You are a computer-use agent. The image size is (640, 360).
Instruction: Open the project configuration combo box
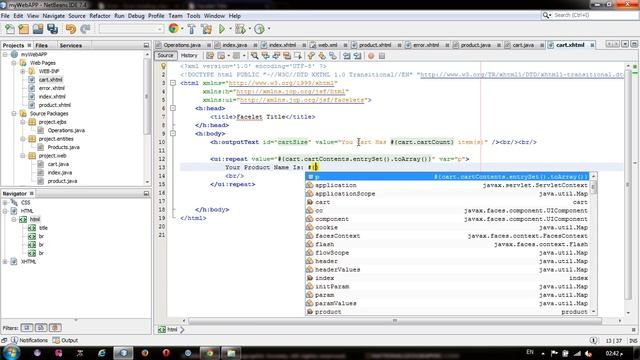pyautogui.click(x=131, y=29)
